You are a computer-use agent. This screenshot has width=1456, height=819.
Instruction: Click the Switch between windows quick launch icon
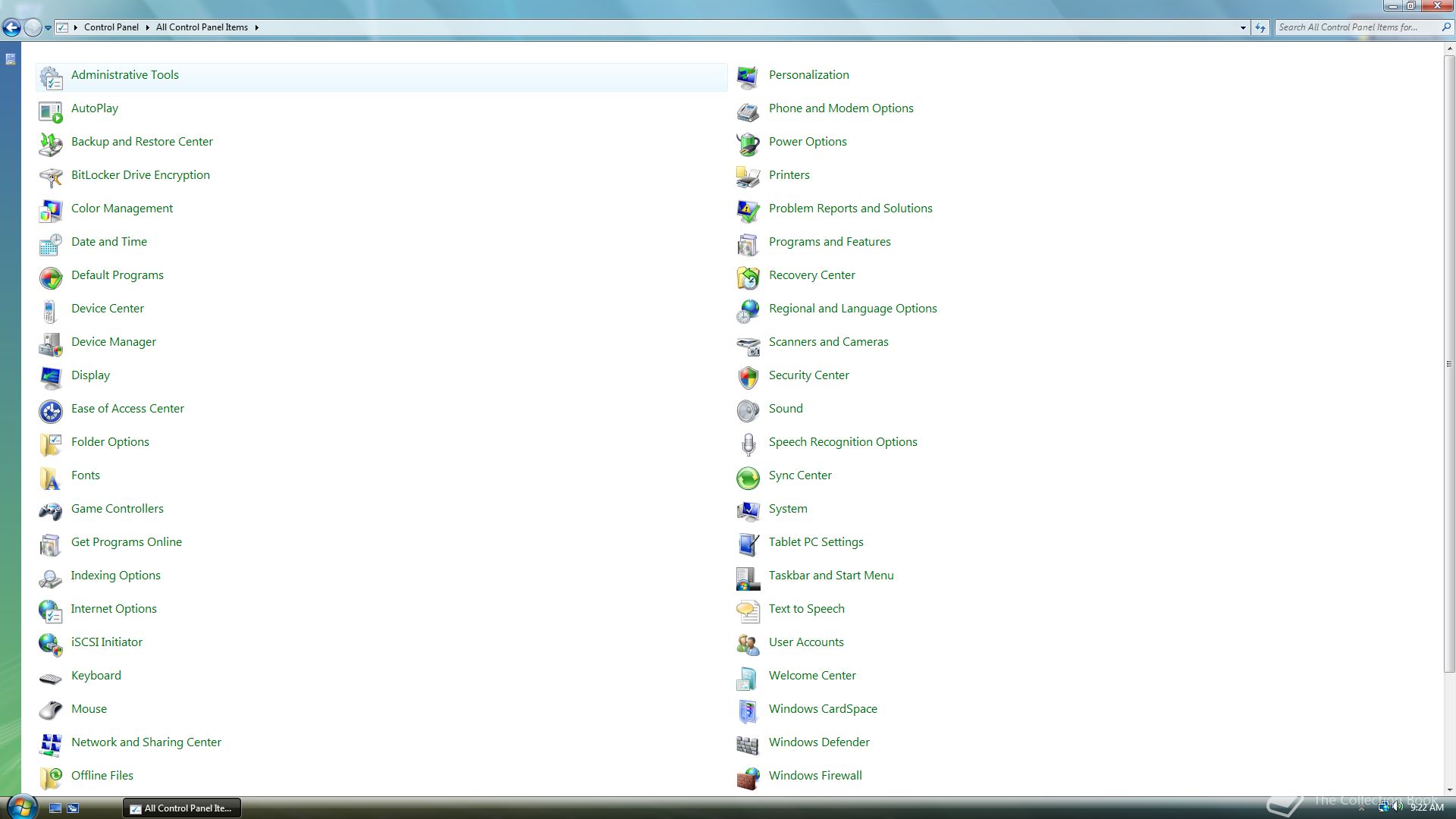[74, 808]
